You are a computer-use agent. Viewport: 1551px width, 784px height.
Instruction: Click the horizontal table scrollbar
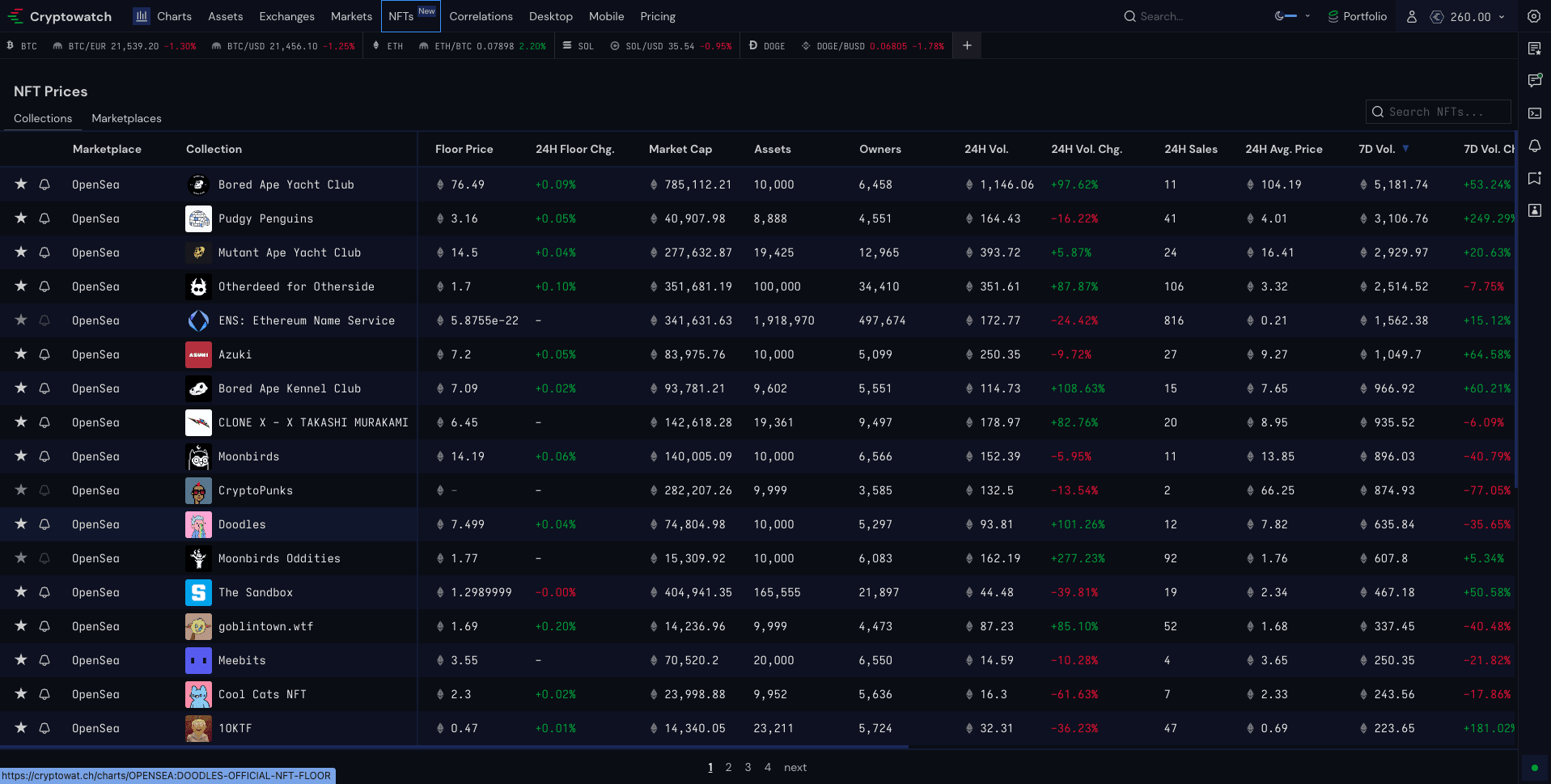click(x=454, y=747)
